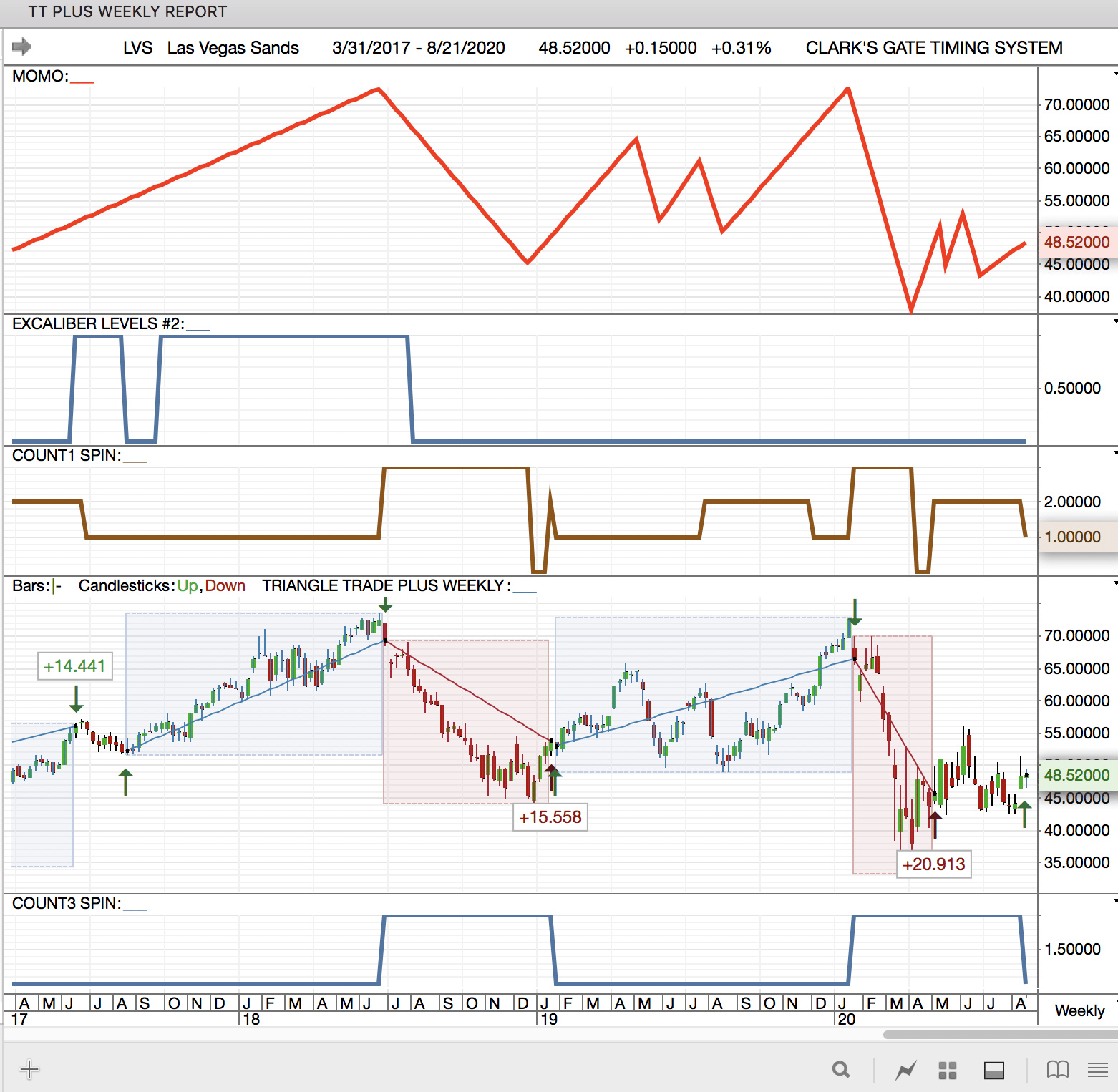Viewport: 1118px width, 1092px height.
Task: Click the 1.50000 COUNT3 SPIN axis value
Action: point(1072,950)
